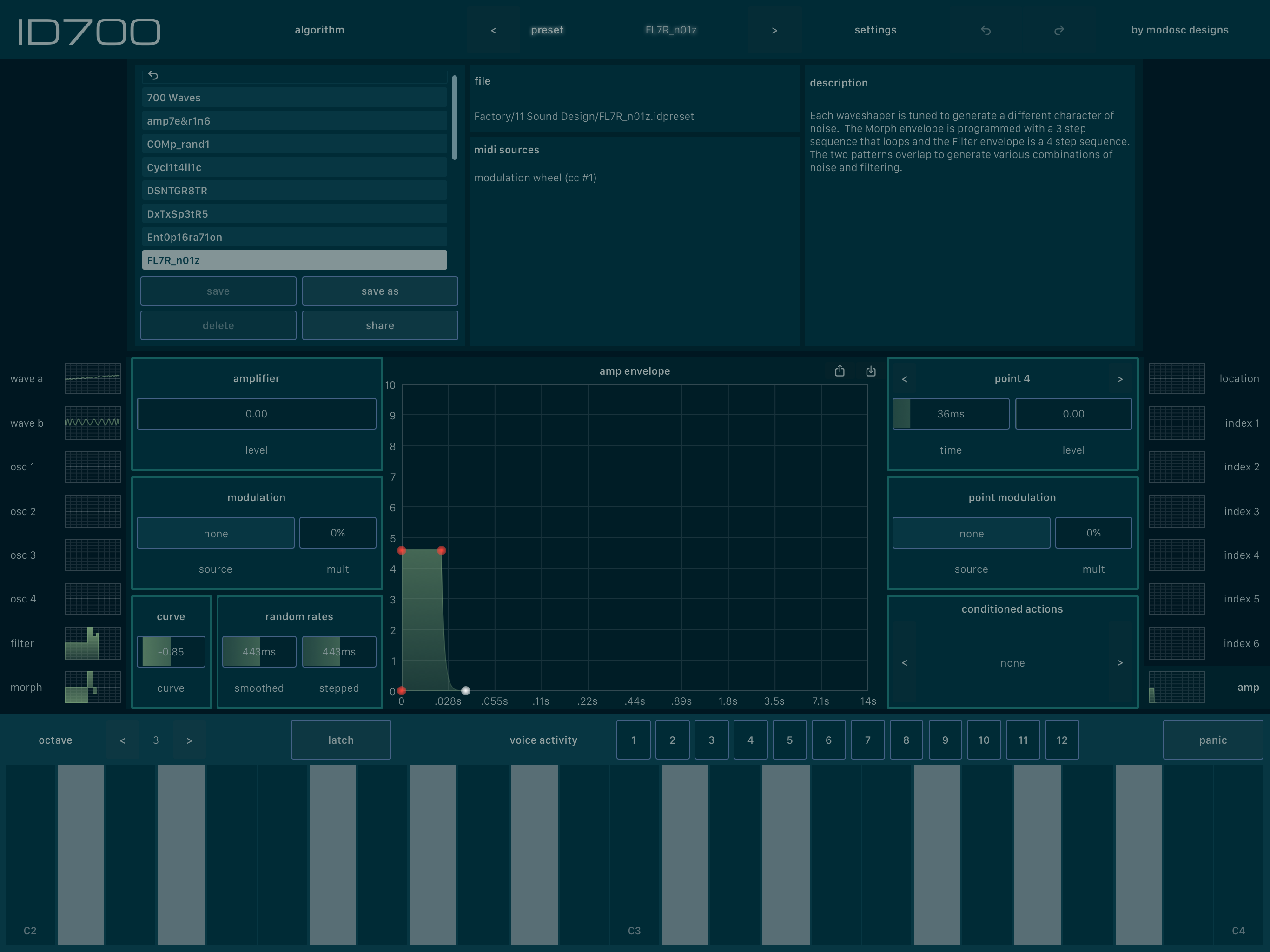The height and width of the screenshot is (952, 1270).
Task: Open the point modulation source selector
Action: point(971,533)
